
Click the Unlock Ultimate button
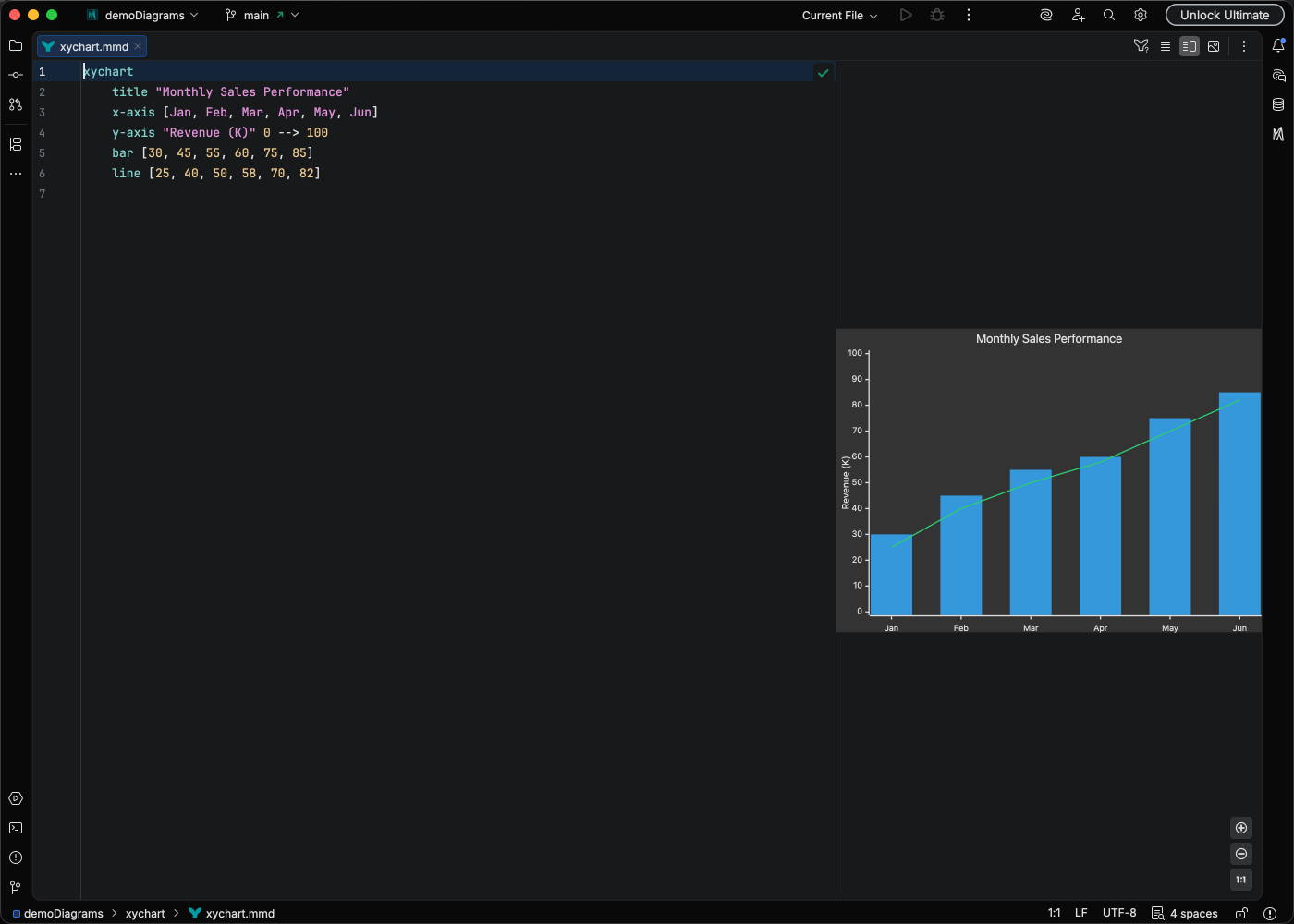(1224, 16)
